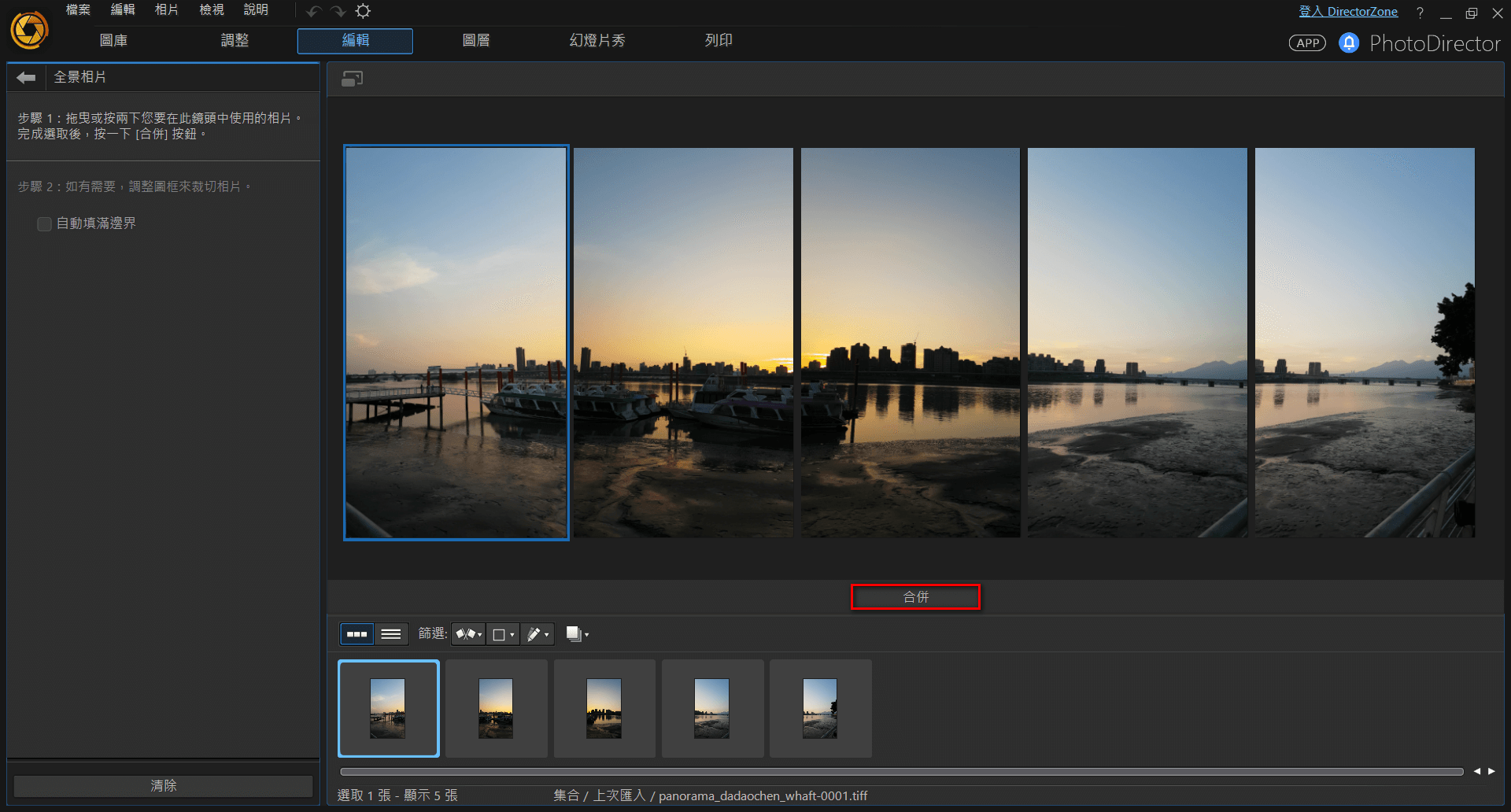The width and height of the screenshot is (1511, 812).
Task: Select the second panorama photo with boats
Action: (683, 343)
